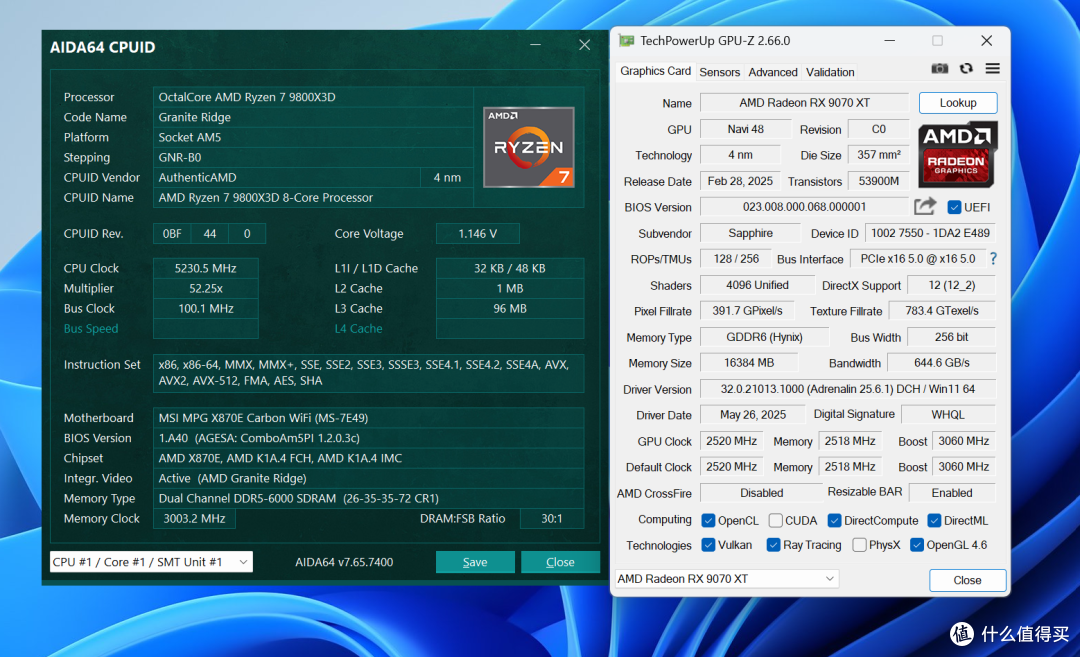This screenshot has width=1080, height=657.
Task: Click the GPU Name field value
Action: click(x=804, y=103)
